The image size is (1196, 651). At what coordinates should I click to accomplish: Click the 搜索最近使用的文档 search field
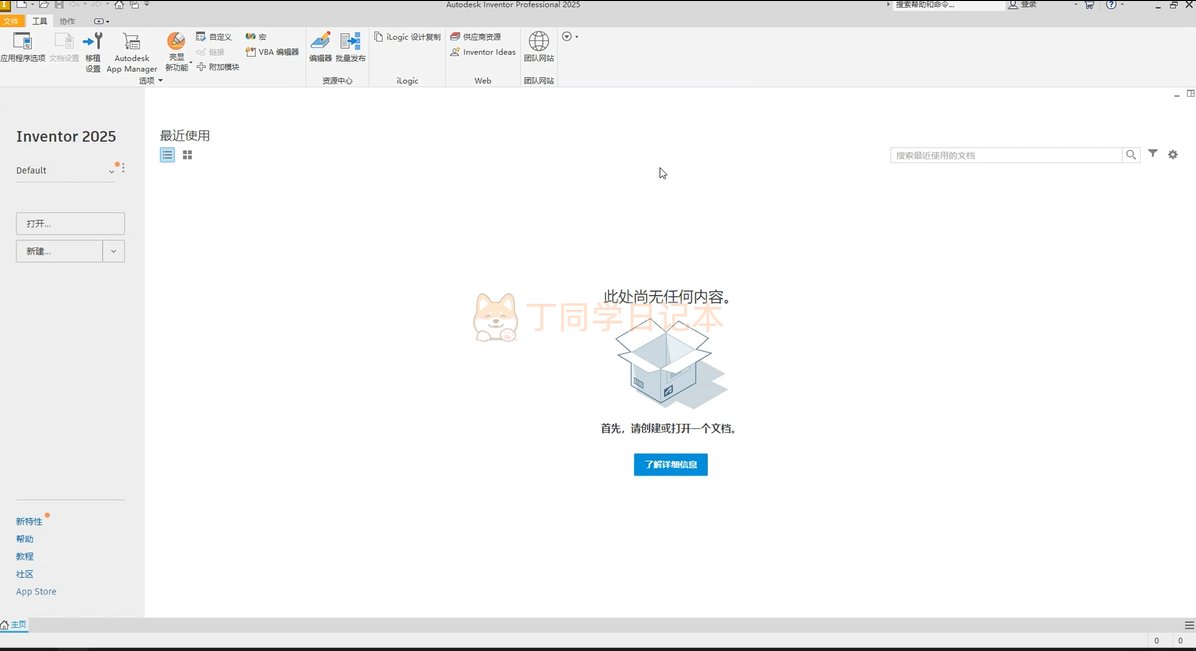coord(1005,155)
